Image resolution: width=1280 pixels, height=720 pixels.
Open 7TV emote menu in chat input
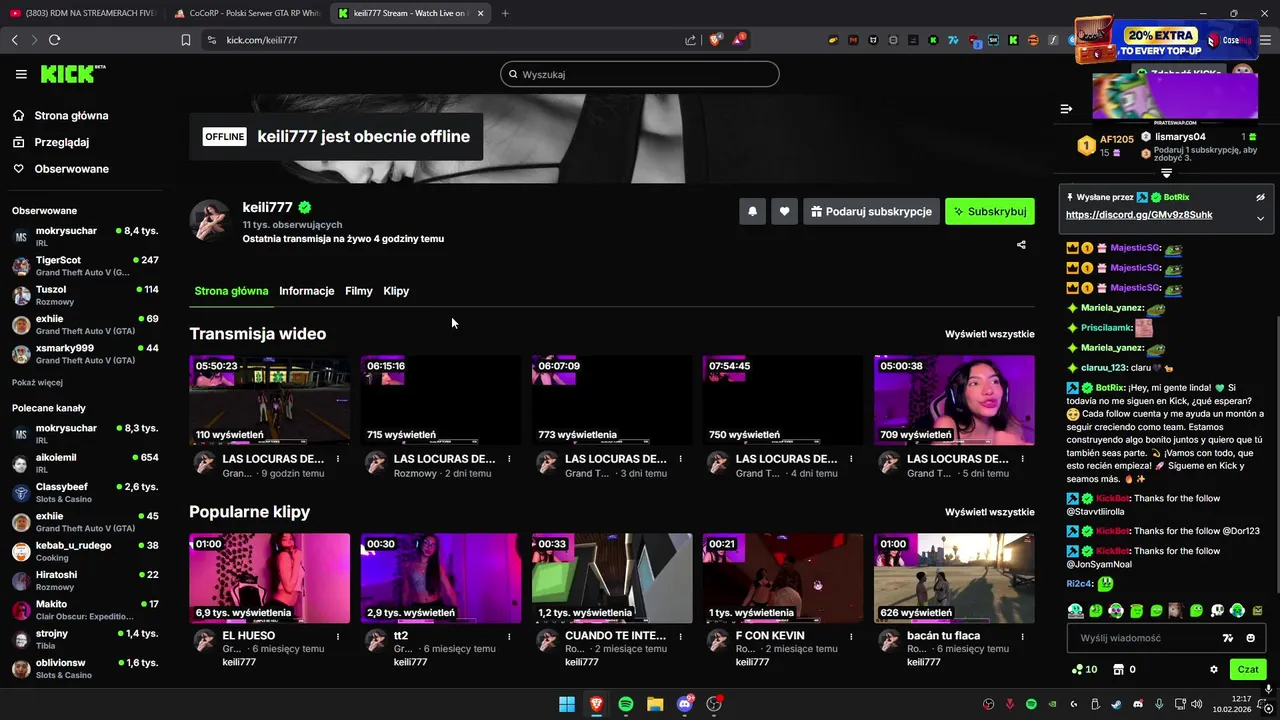pos(1228,638)
